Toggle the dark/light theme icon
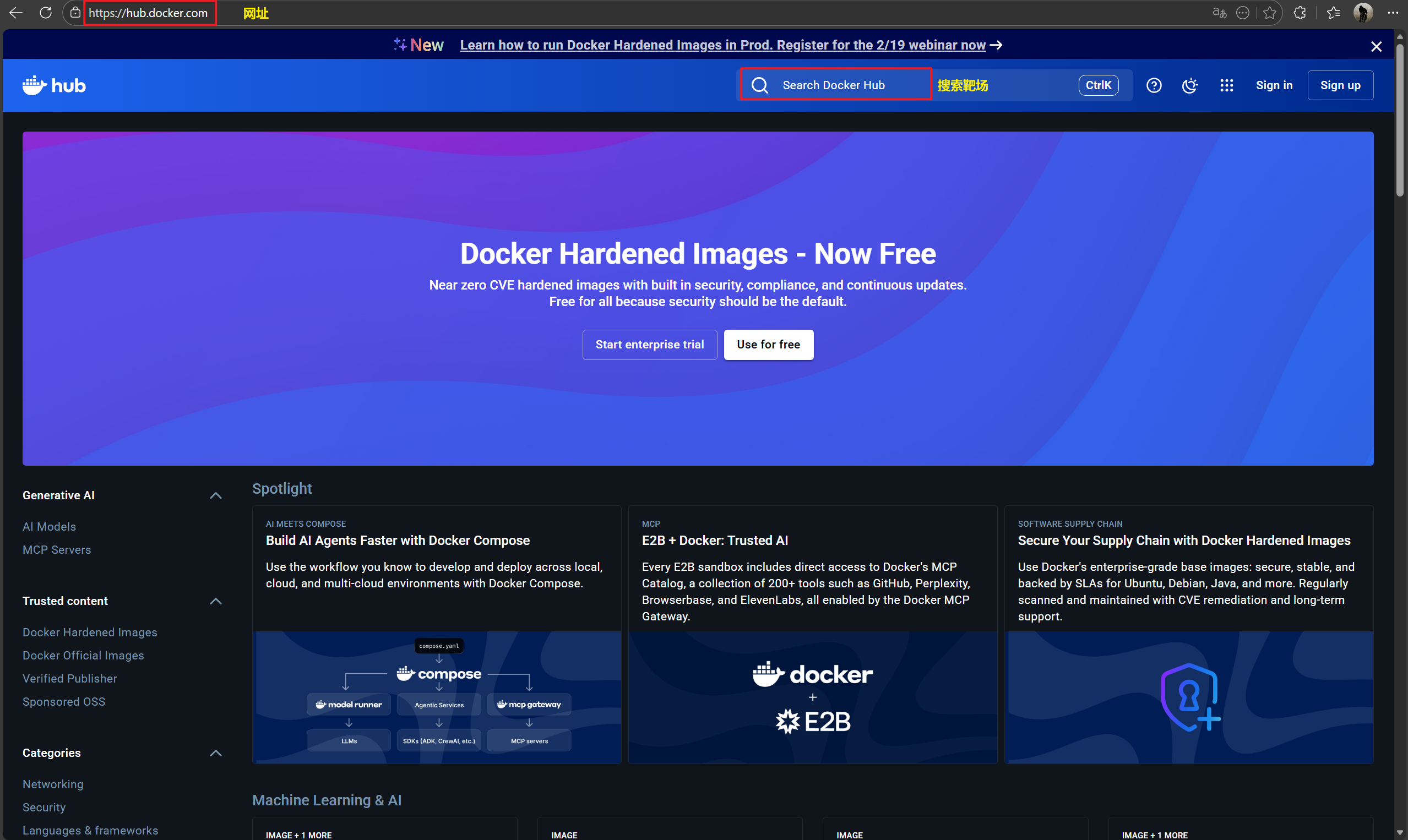This screenshot has height=840, width=1408. [1189, 85]
